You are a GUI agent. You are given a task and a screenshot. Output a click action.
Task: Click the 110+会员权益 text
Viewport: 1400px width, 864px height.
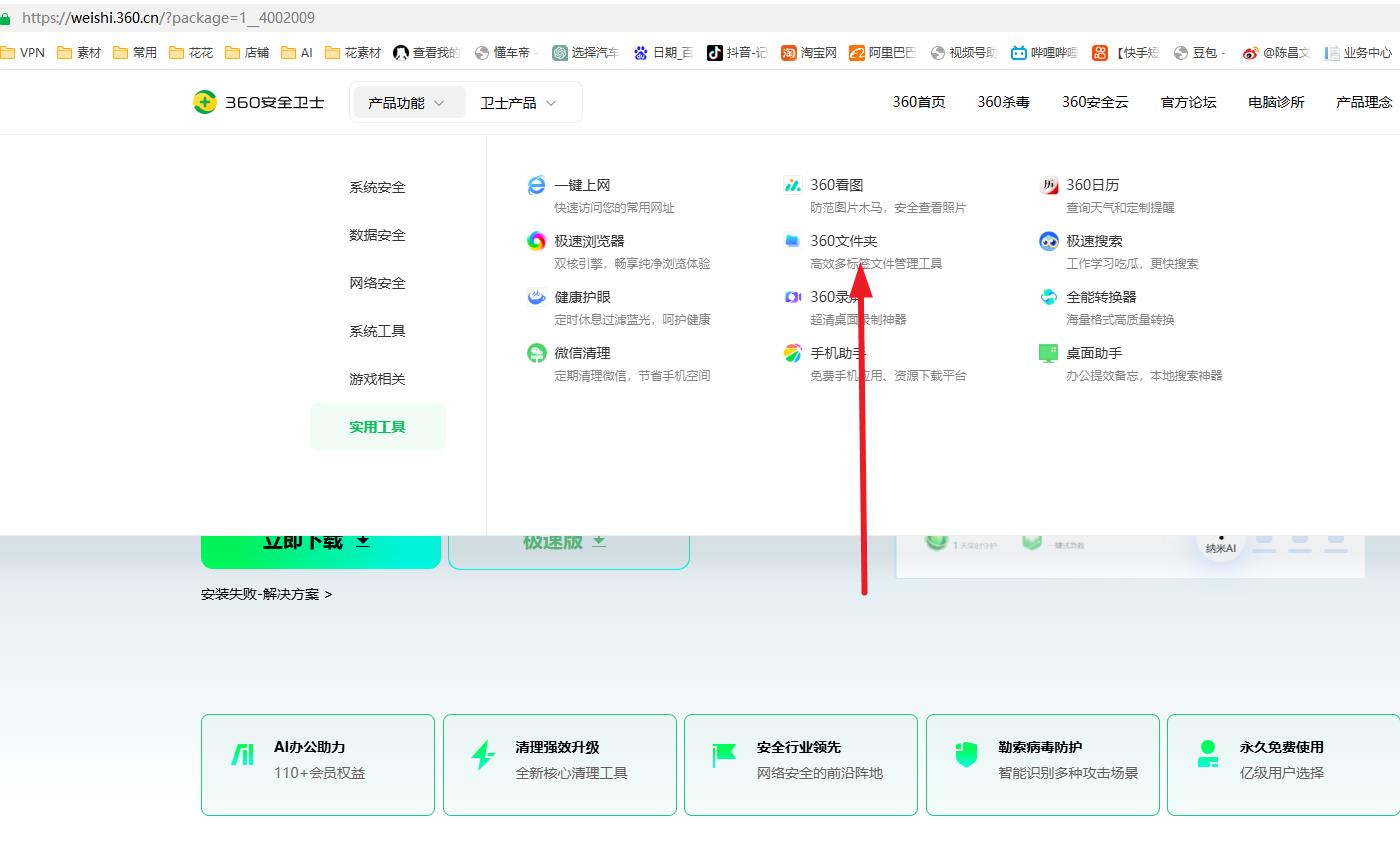(x=320, y=773)
